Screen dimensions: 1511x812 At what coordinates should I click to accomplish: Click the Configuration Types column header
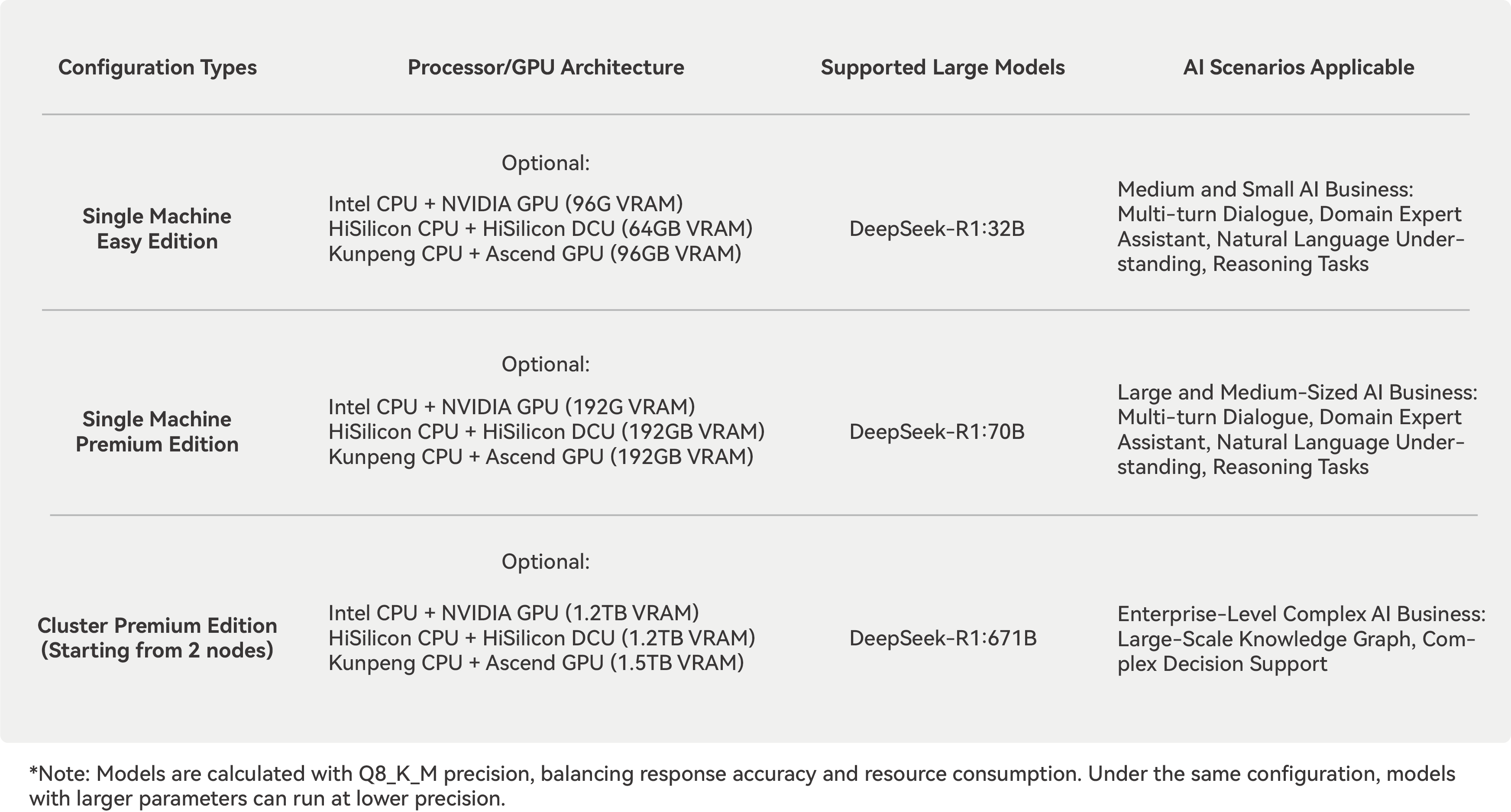[157, 68]
